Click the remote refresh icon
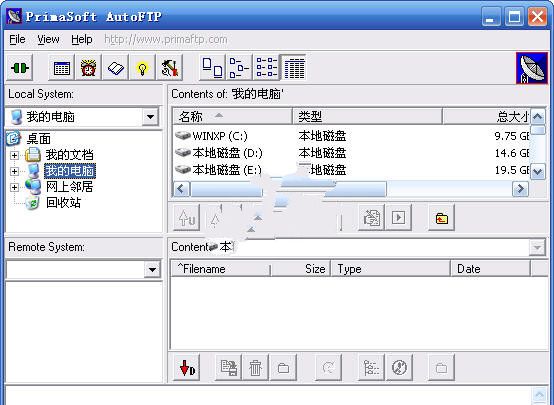Screen dimensions: 554x405 (329, 368)
